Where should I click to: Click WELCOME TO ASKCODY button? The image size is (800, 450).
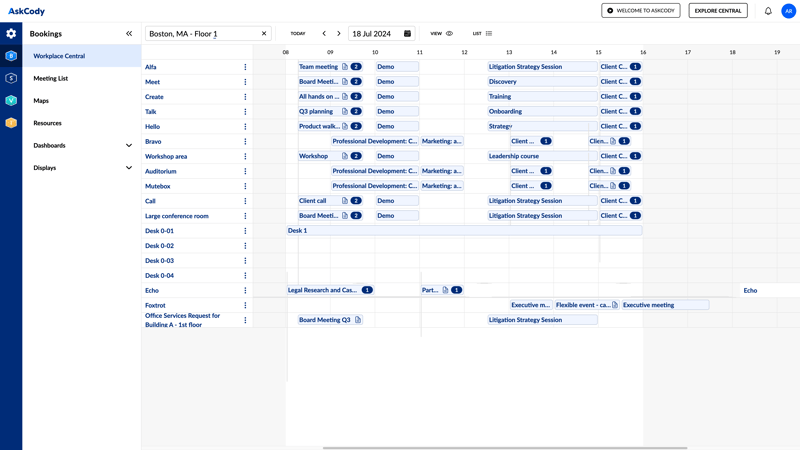coord(640,11)
